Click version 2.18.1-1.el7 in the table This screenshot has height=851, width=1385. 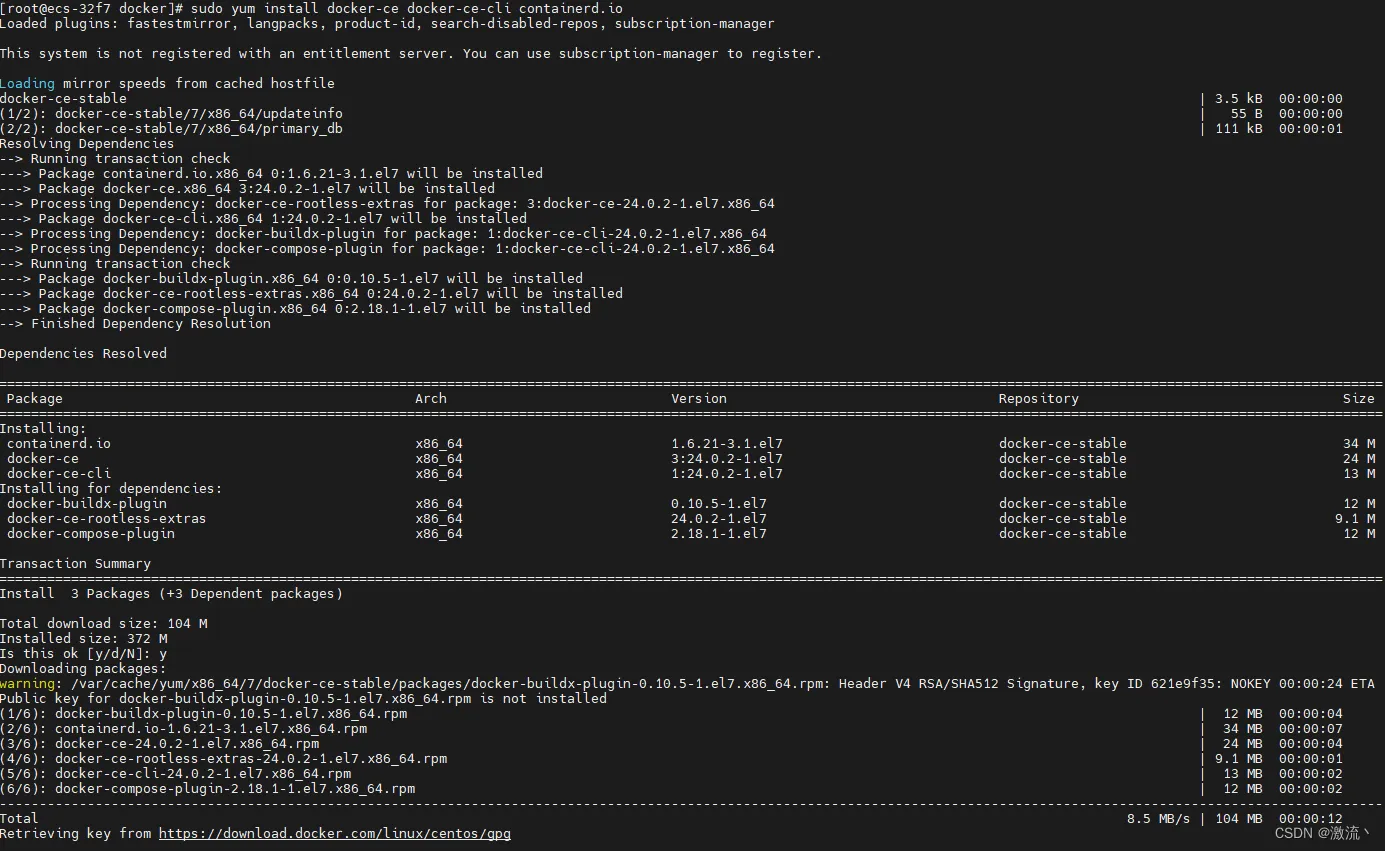pyautogui.click(x=718, y=533)
